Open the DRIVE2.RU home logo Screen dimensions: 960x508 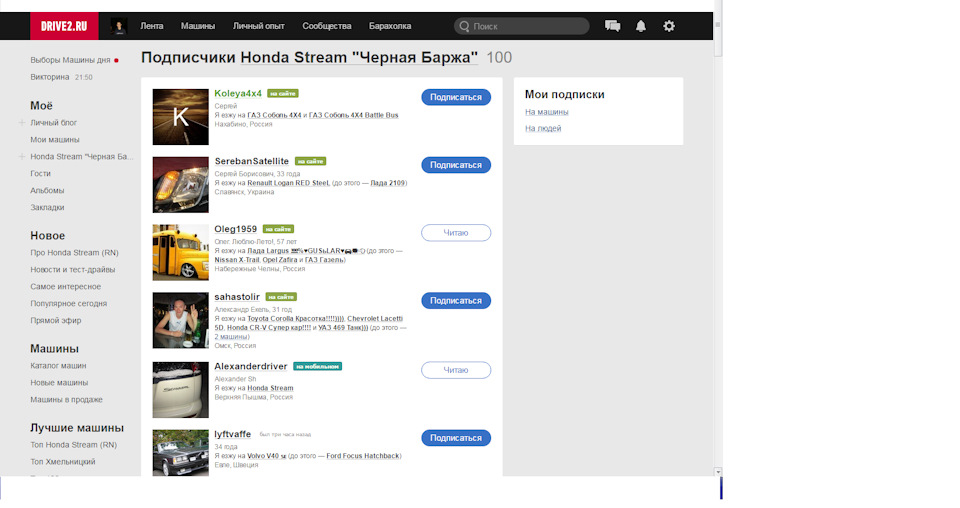[x=64, y=26]
